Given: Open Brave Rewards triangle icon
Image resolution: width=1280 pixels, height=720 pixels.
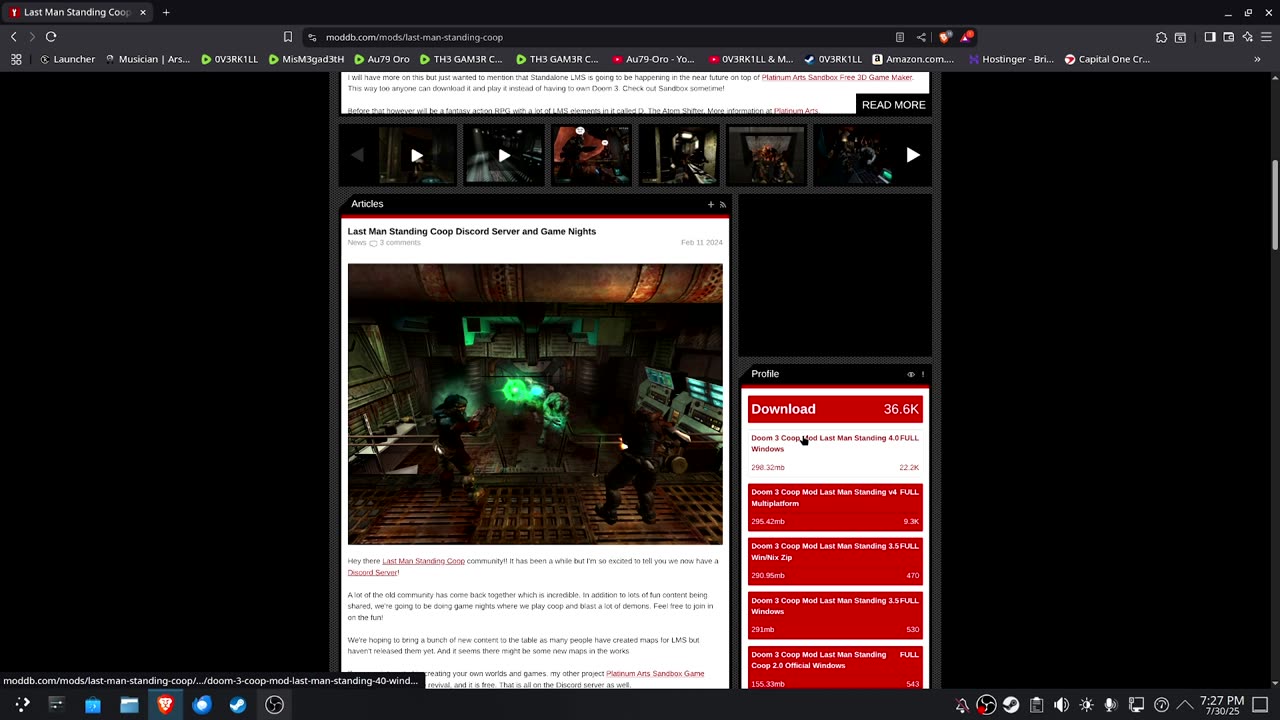Looking at the screenshot, I should point(966,37).
